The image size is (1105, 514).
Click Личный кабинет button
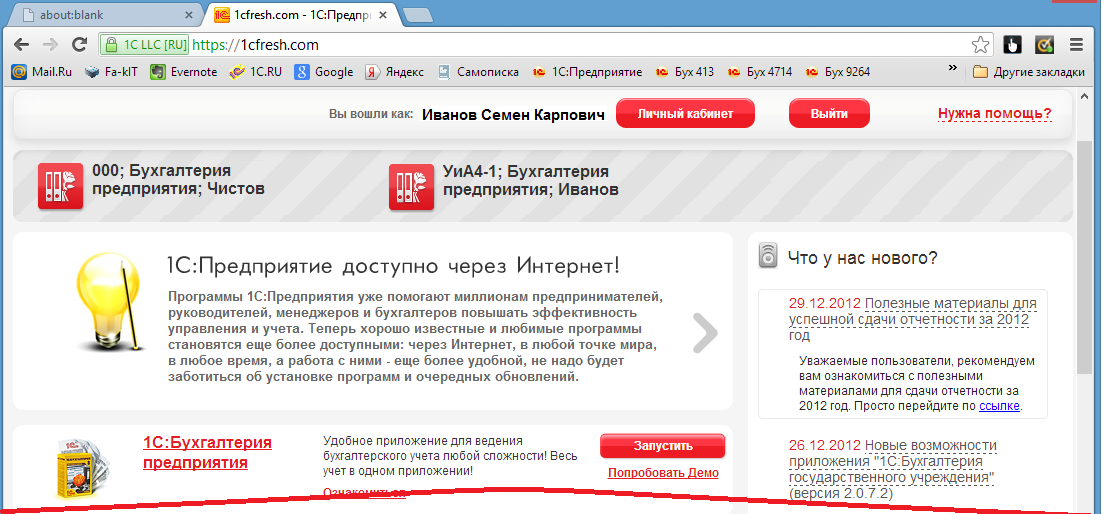click(x=685, y=114)
